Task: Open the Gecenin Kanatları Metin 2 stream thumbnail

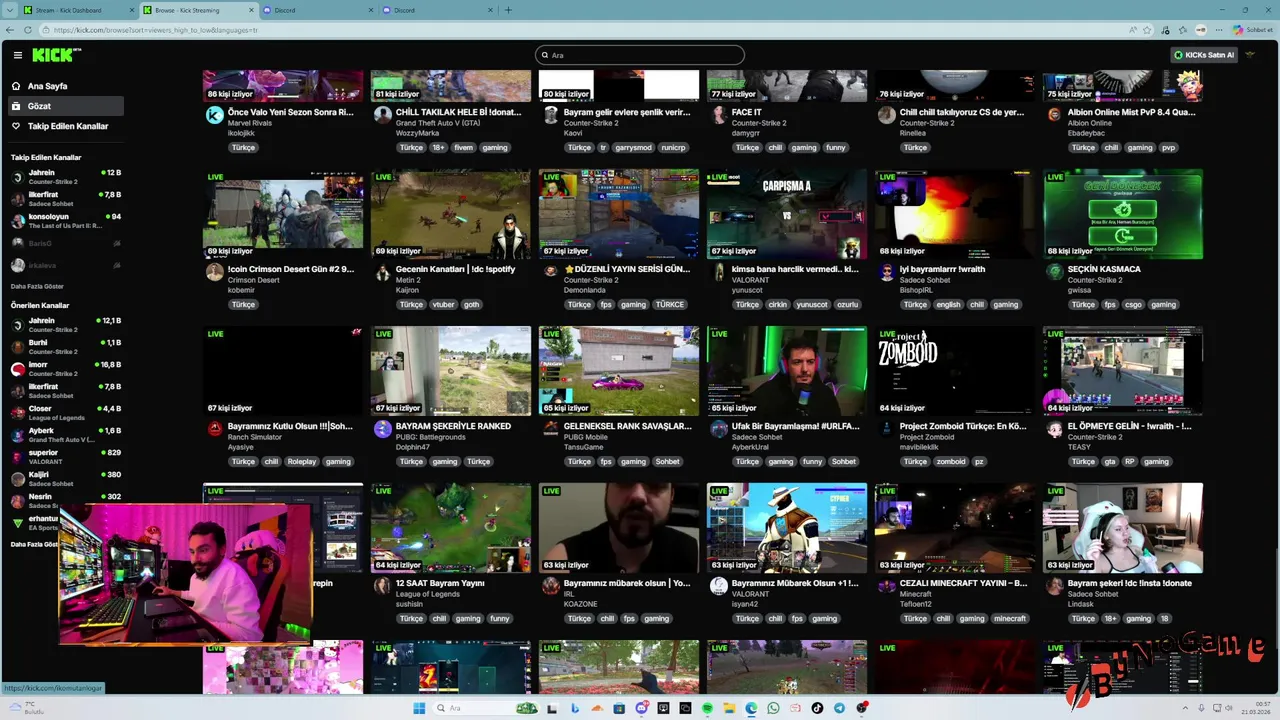Action: [451, 214]
